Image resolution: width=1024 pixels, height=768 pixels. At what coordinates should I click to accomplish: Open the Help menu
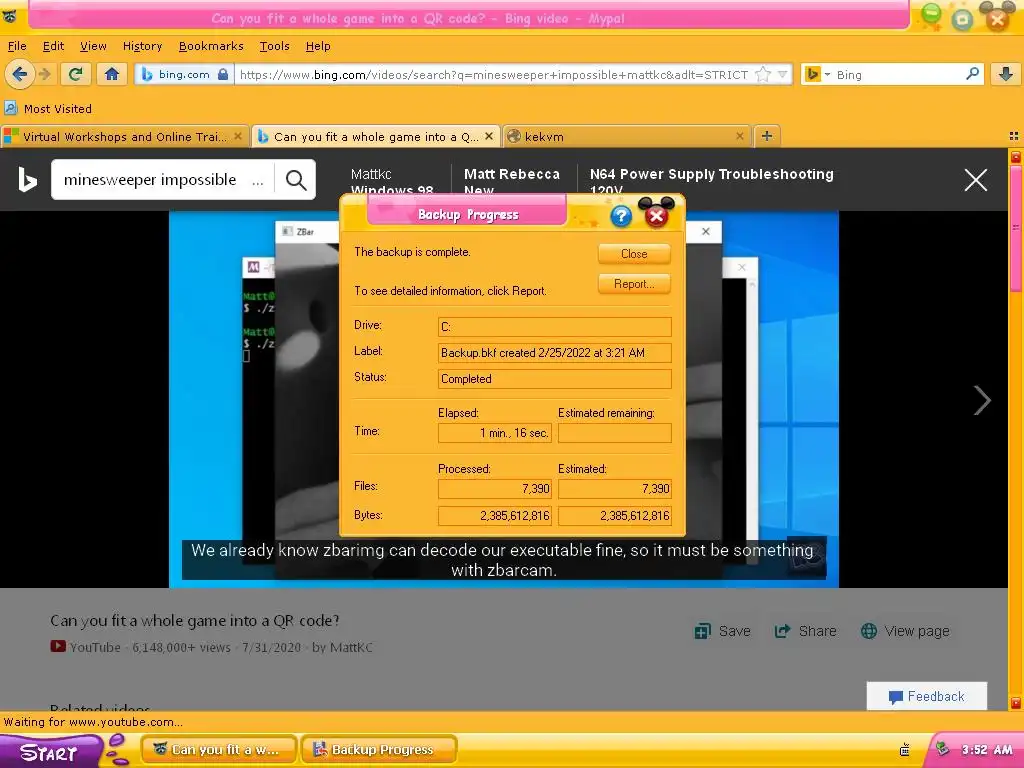tap(318, 46)
